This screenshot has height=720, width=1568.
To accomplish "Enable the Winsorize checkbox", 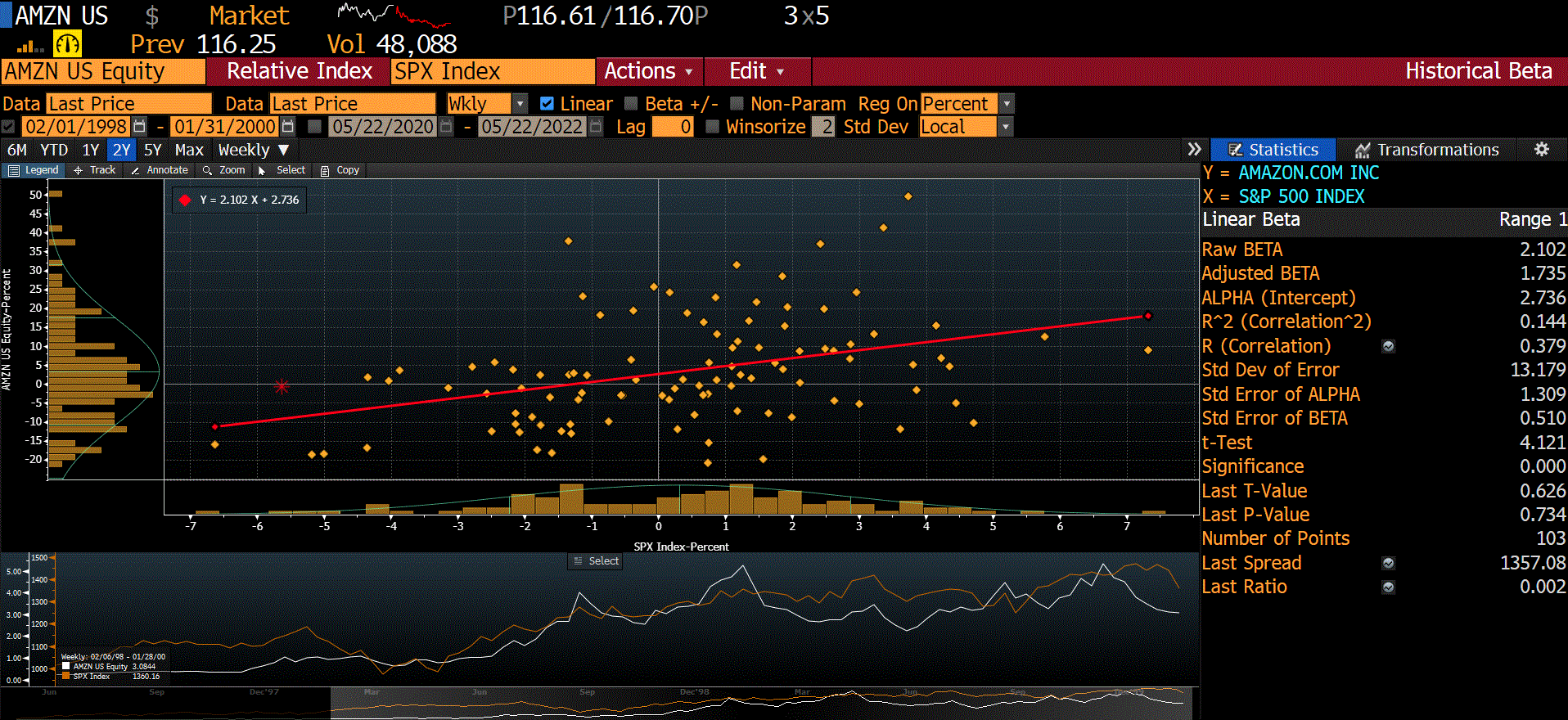I will 712,127.
